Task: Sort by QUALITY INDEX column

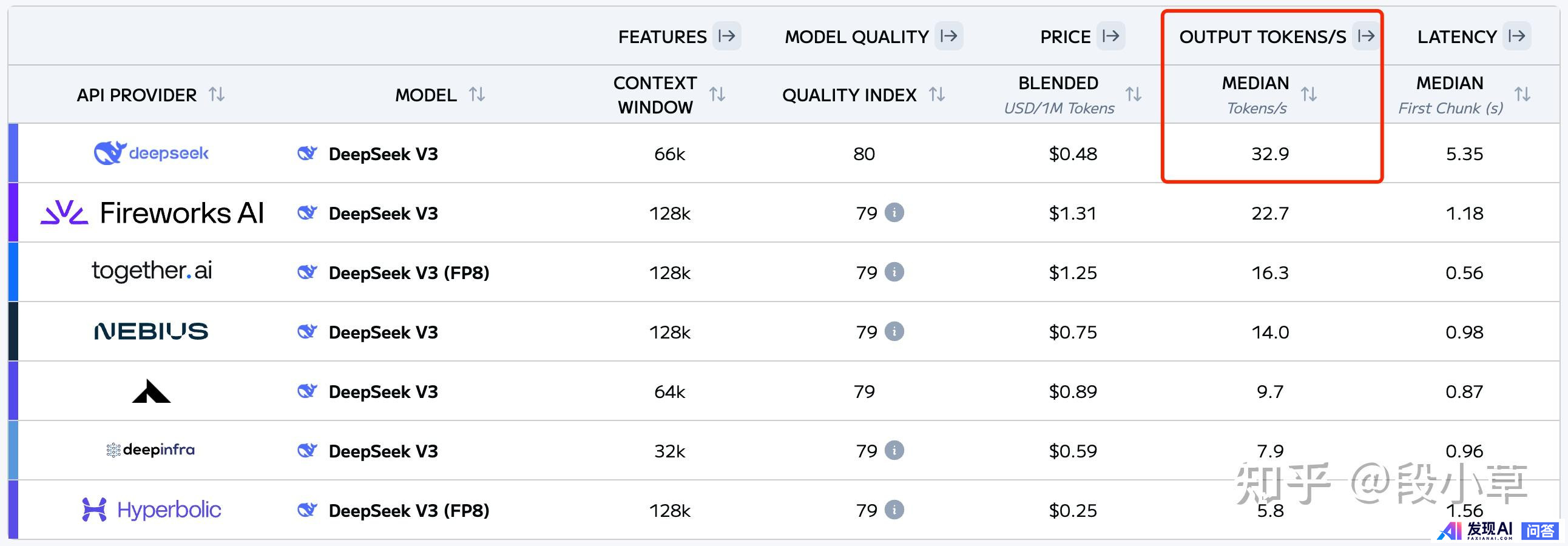Action: tap(937, 95)
